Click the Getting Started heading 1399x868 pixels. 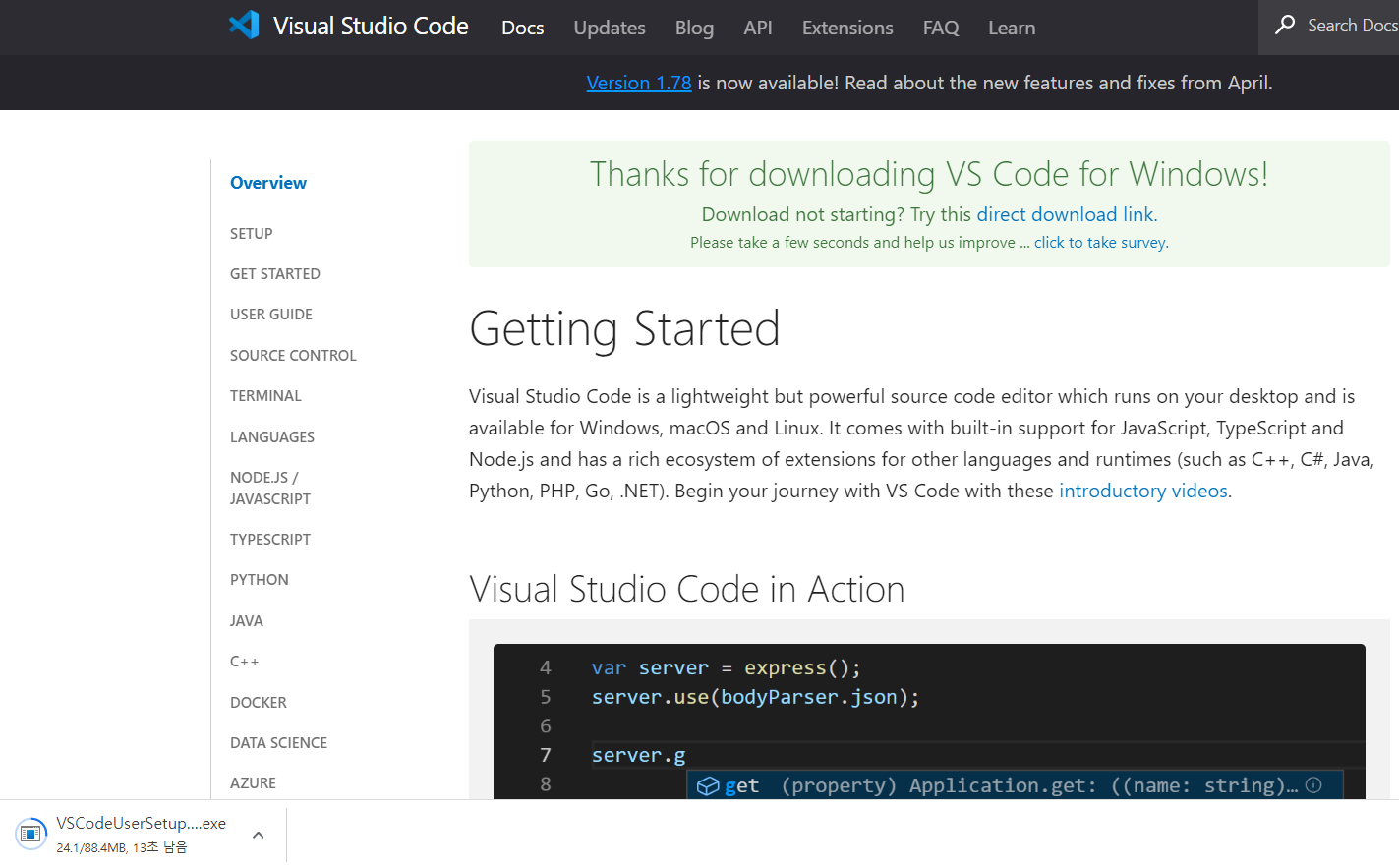coord(624,328)
